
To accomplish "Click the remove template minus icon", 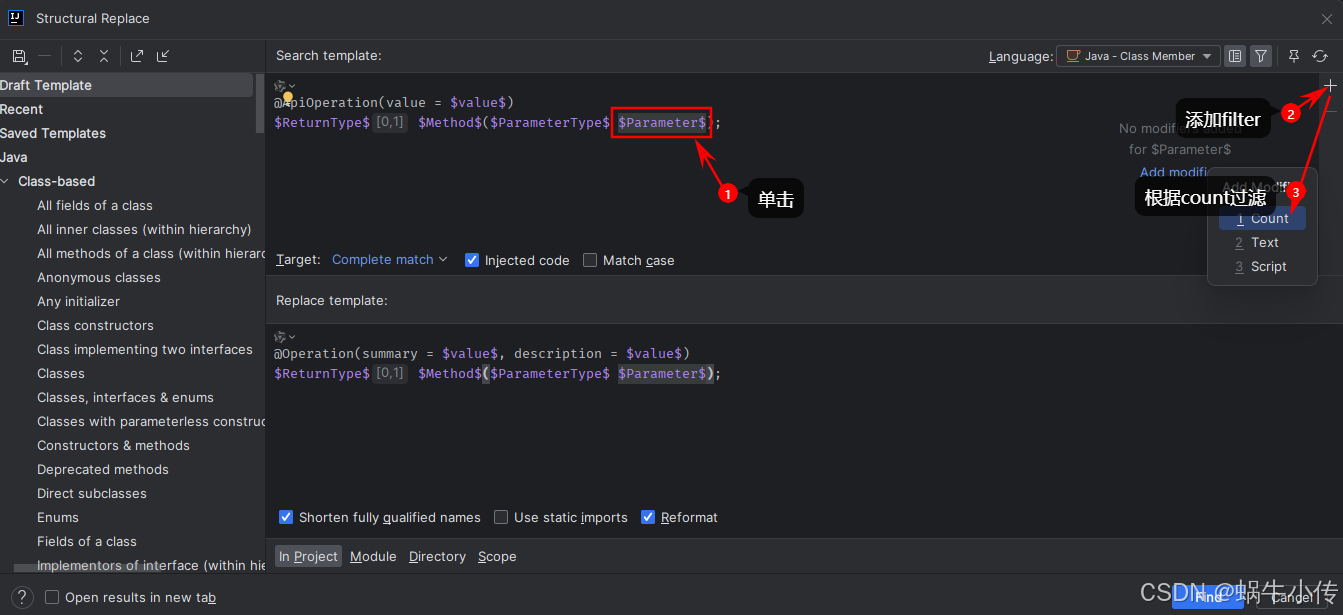I will (x=45, y=56).
